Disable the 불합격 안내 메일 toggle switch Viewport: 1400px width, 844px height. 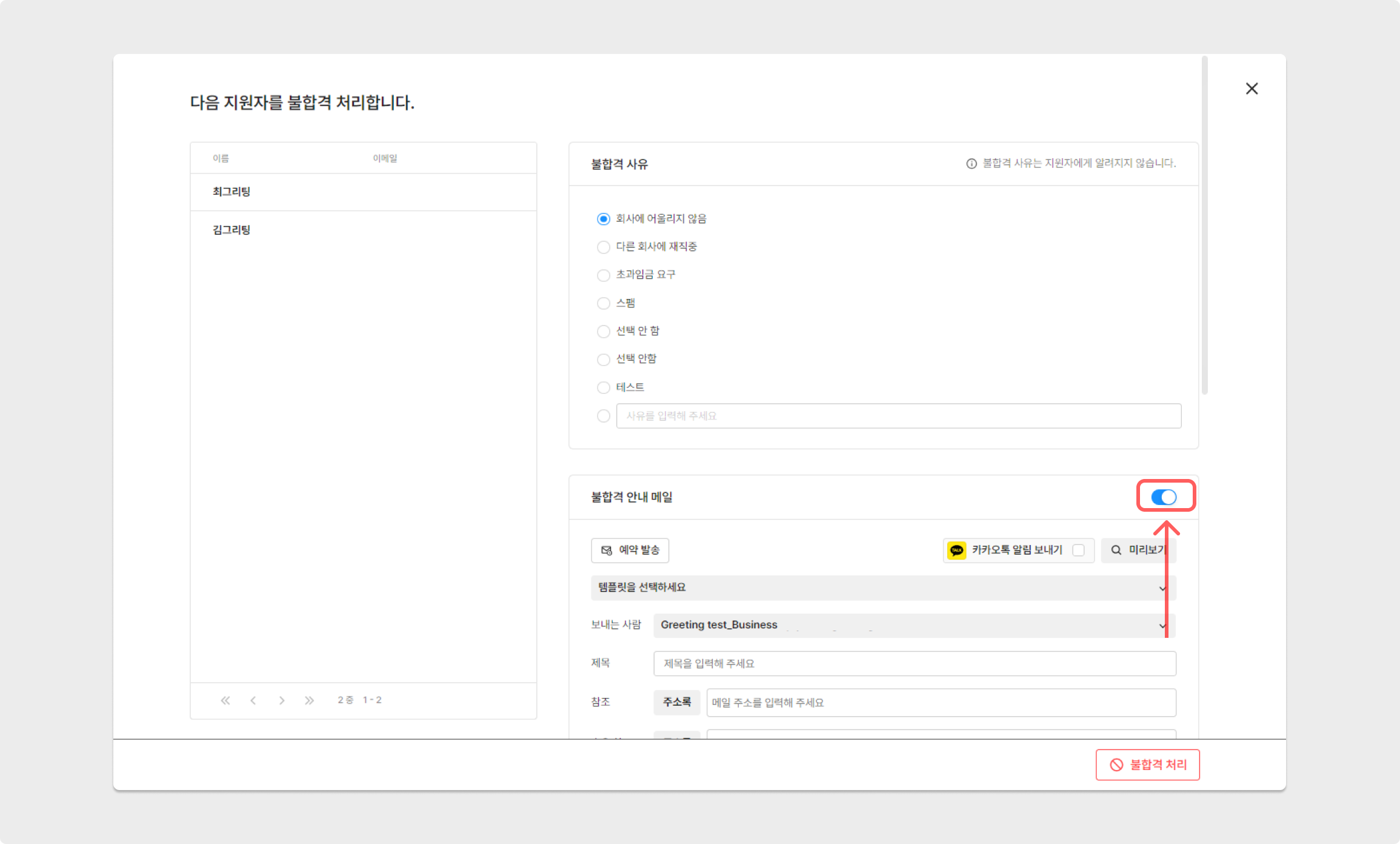(x=1164, y=497)
